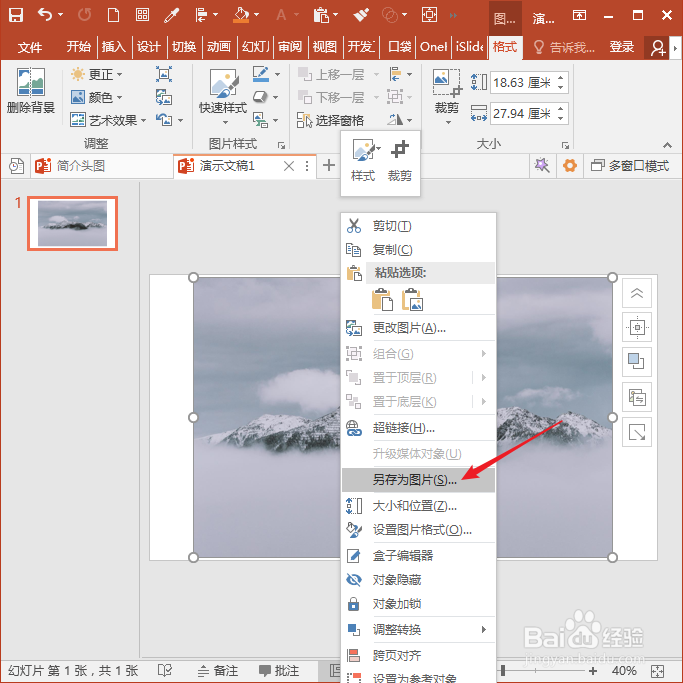This screenshot has width=683, height=683.
Task: Choose Hyperlink (超链接) menu item
Action: [x=419, y=428]
